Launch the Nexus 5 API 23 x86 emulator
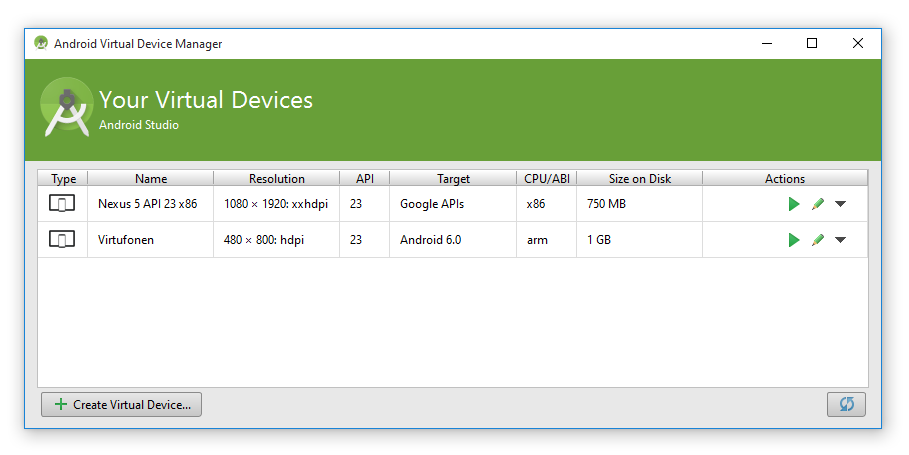 794,204
